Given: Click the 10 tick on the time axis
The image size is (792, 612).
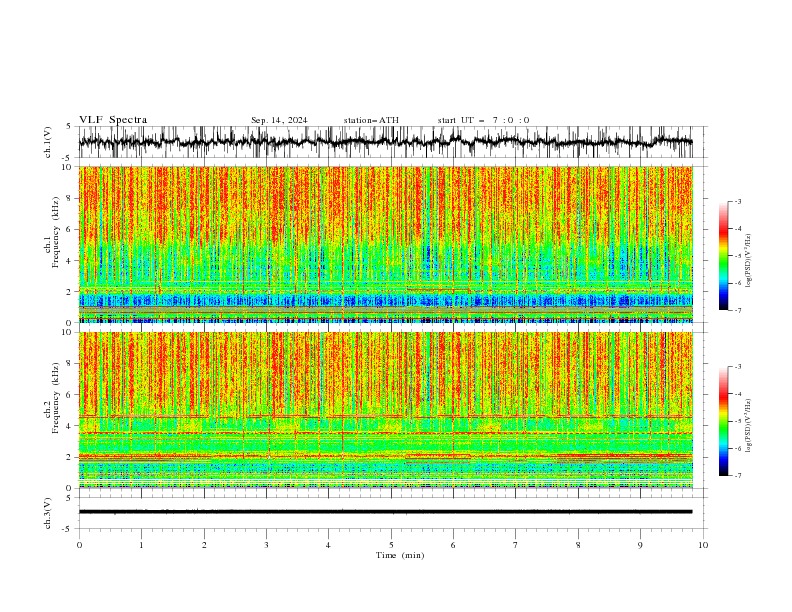Looking at the screenshot, I should tap(703, 545).
